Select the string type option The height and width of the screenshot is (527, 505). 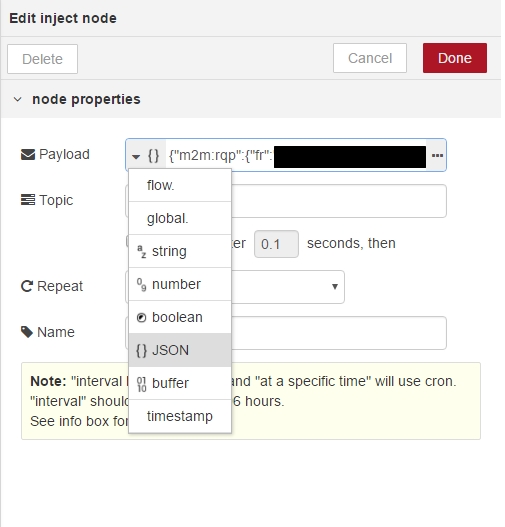coord(180,251)
